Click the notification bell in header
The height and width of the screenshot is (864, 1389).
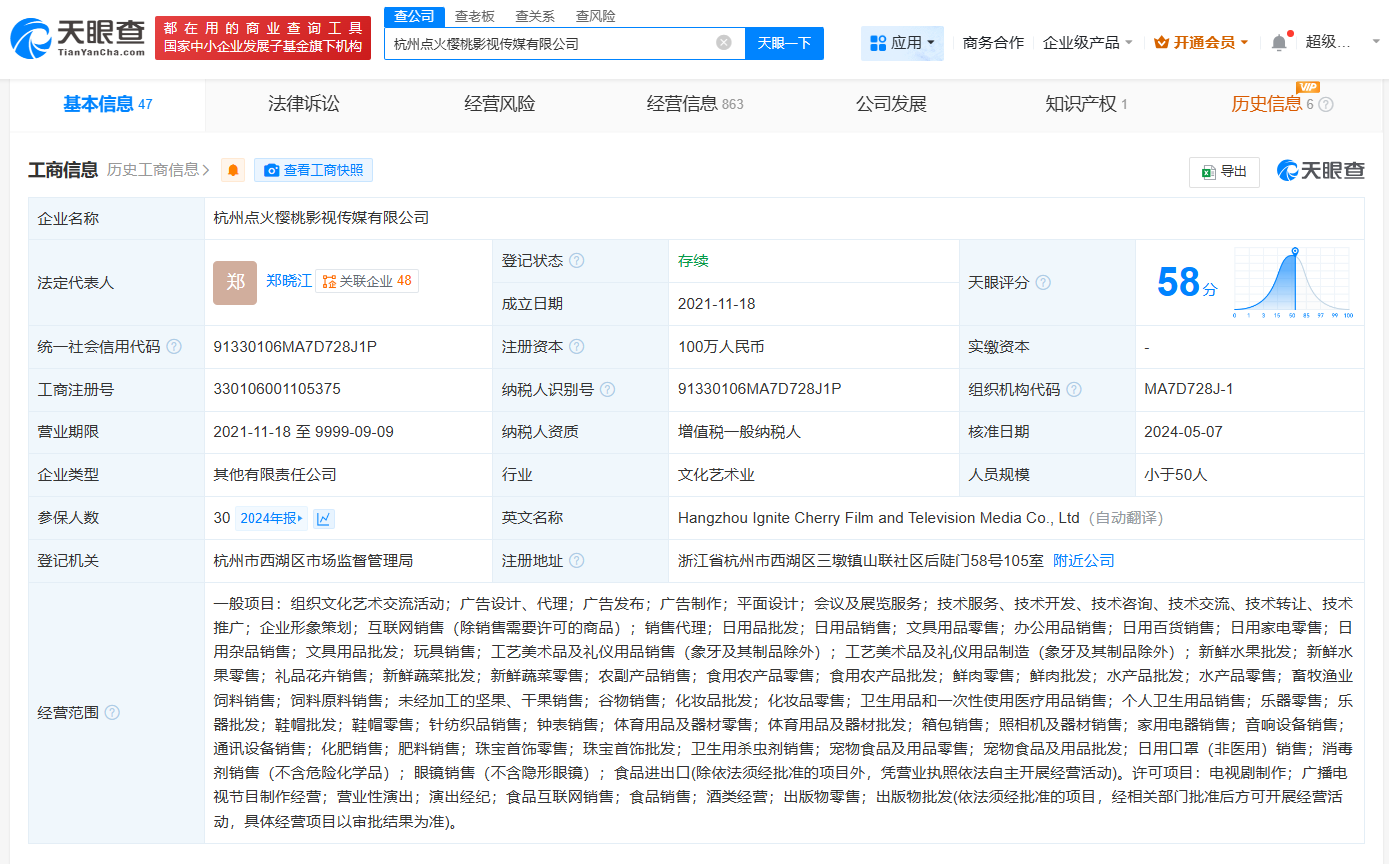pos(1279,43)
